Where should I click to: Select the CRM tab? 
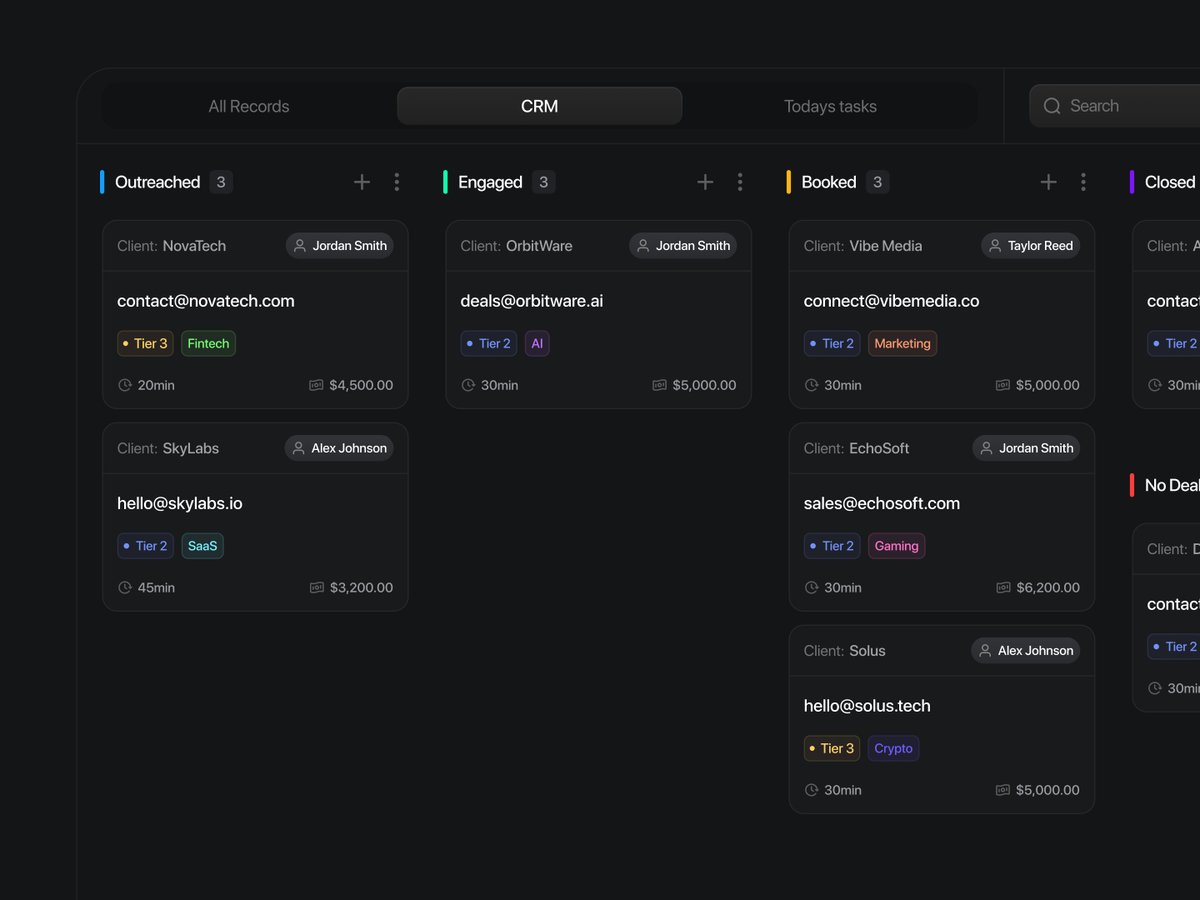540,106
